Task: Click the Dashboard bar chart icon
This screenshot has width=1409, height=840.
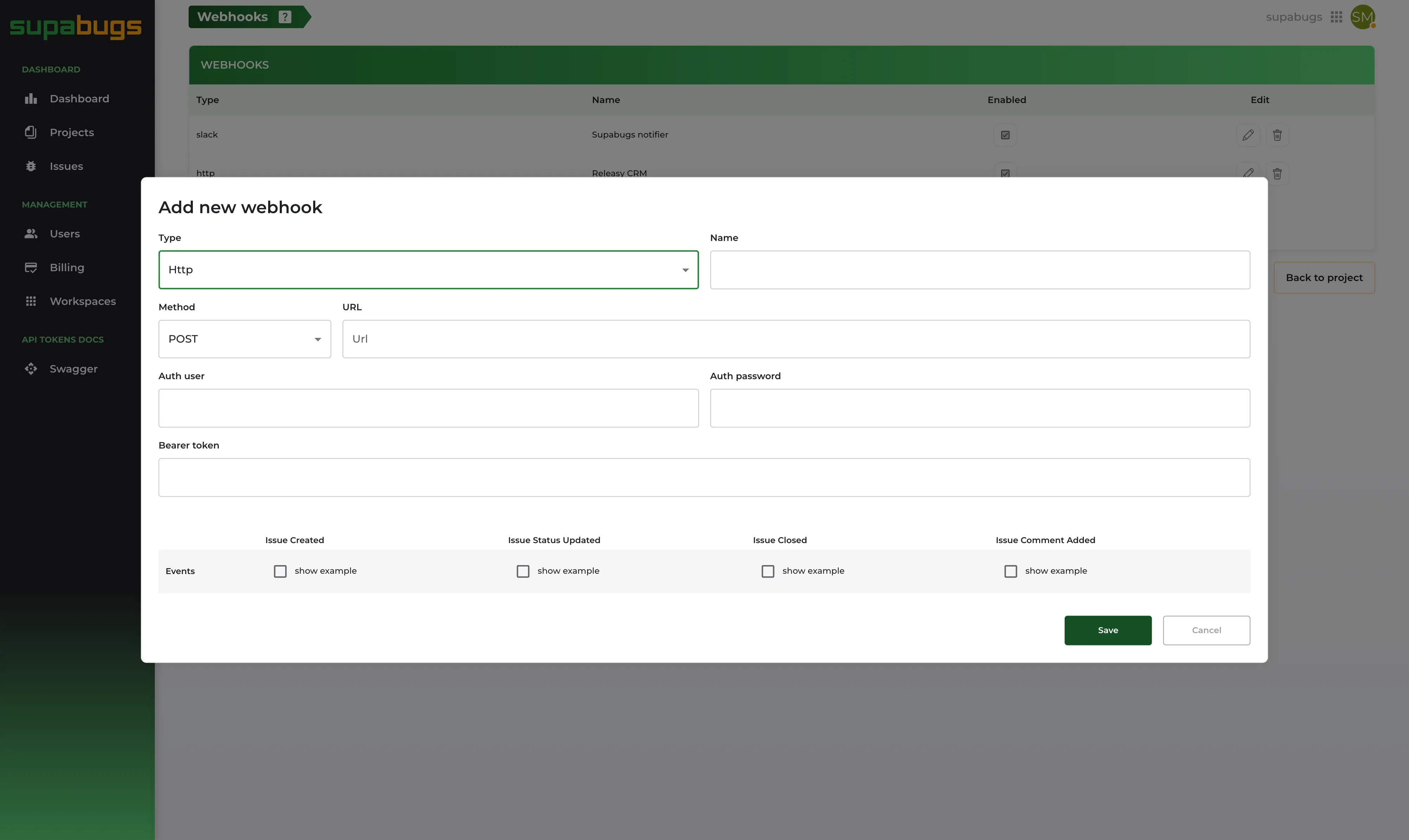Action: [x=31, y=99]
